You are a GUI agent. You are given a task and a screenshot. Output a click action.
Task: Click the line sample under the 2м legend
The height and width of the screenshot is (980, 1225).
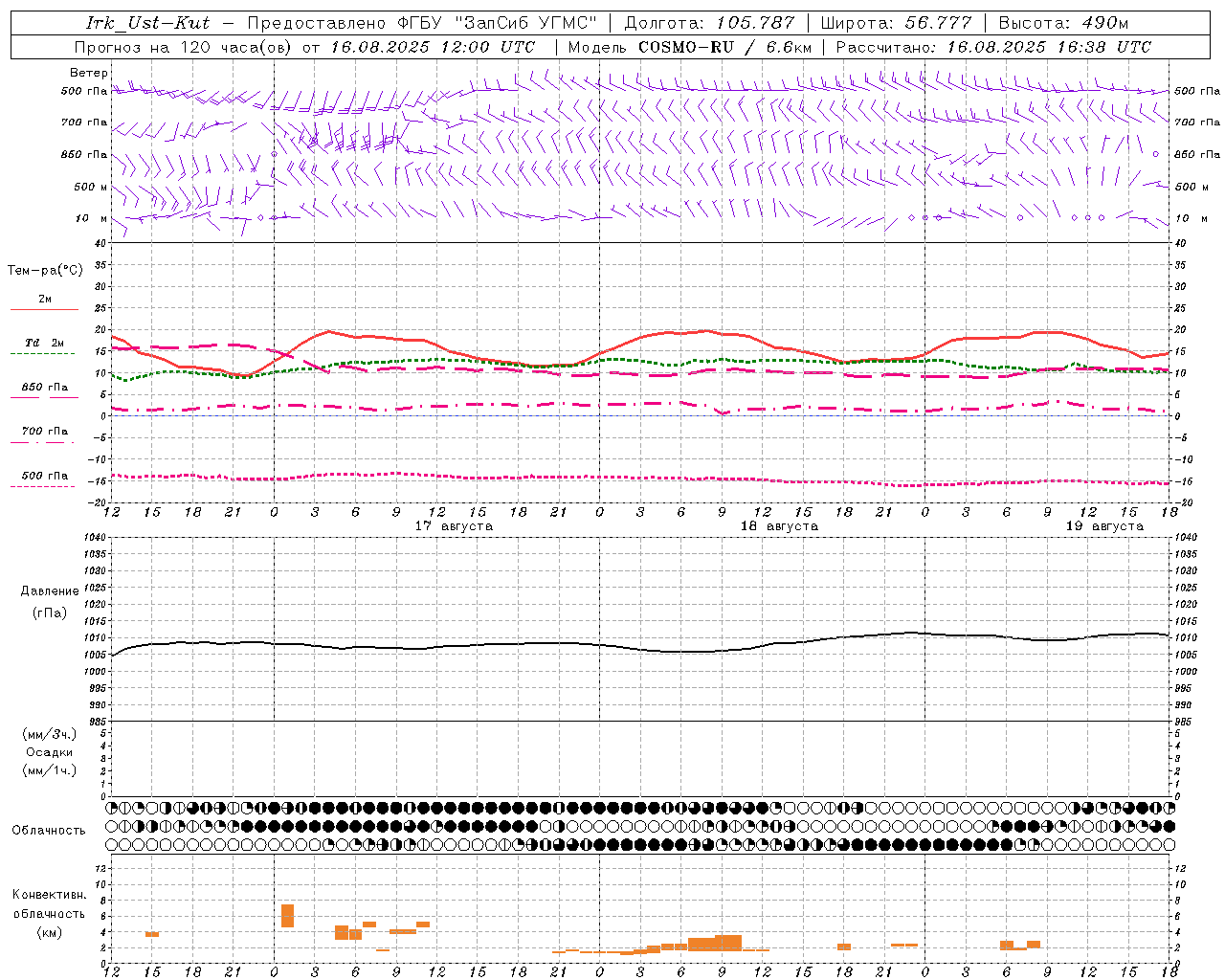click(x=43, y=310)
